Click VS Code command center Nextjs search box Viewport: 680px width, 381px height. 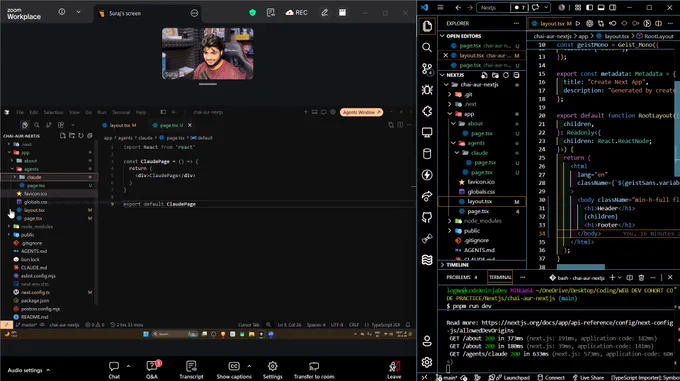pyautogui.click(x=494, y=7)
